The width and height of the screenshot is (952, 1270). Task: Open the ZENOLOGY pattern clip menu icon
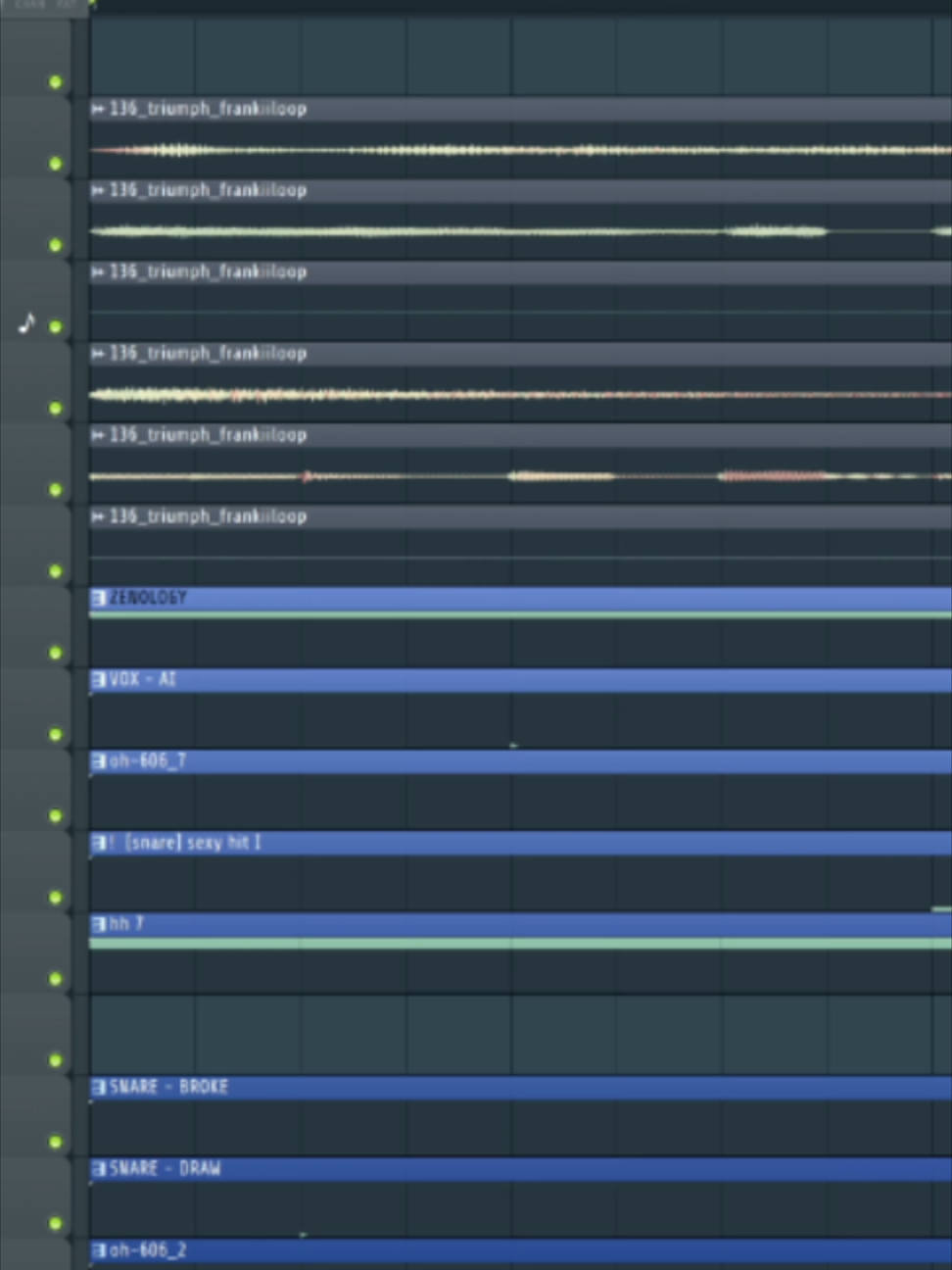coord(98,598)
